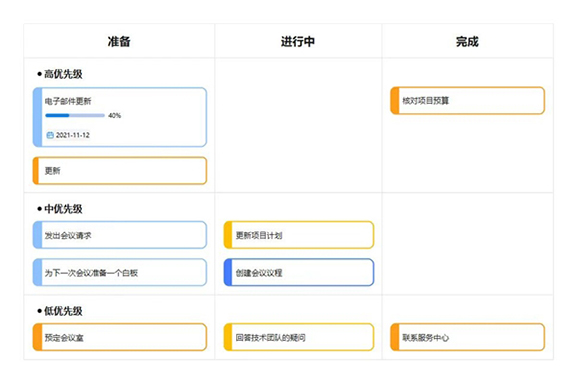Click the 40% progress bar

click(x=75, y=115)
